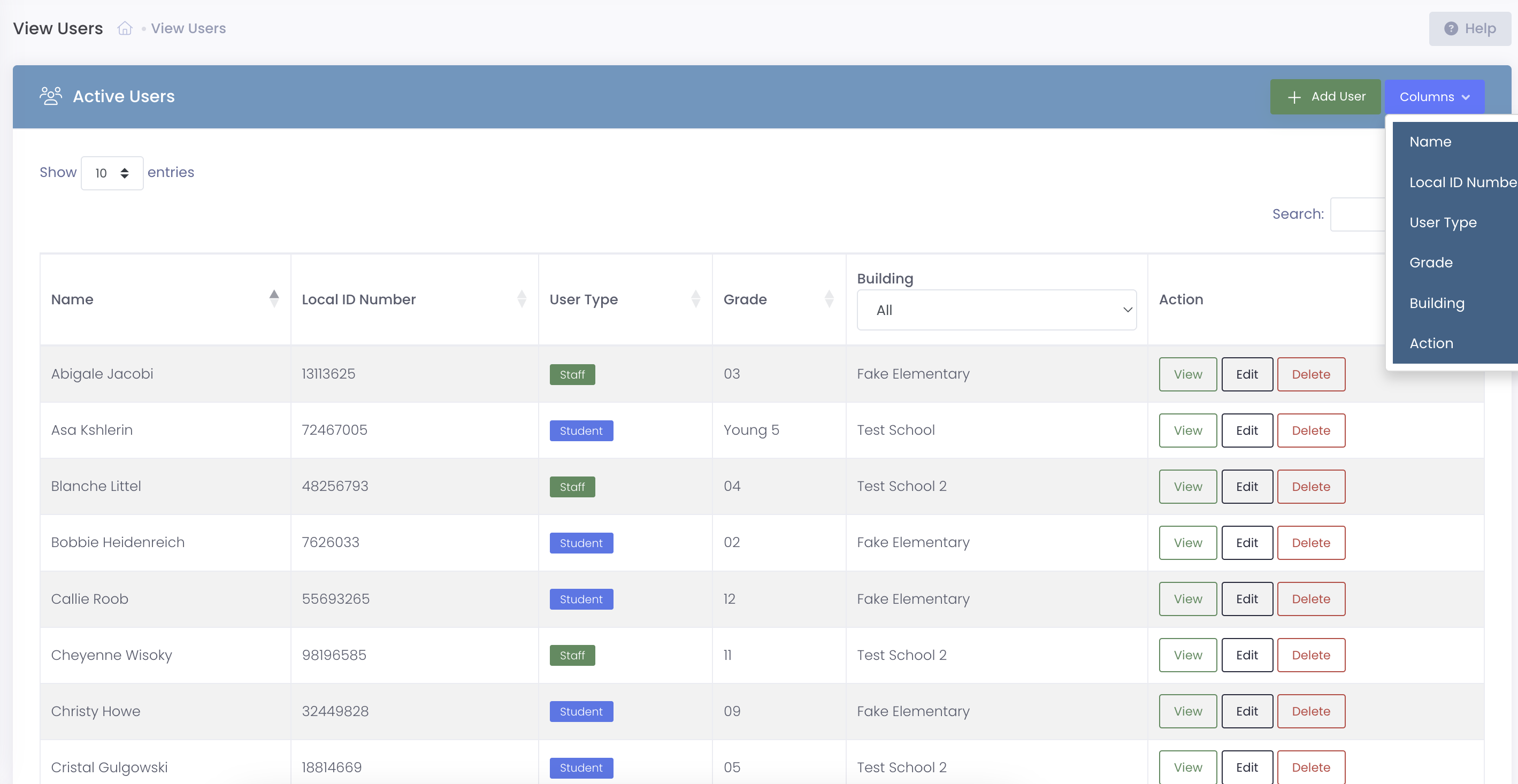This screenshot has width=1518, height=784.
Task: Sort by Local ID Number arrows
Action: coord(522,298)
